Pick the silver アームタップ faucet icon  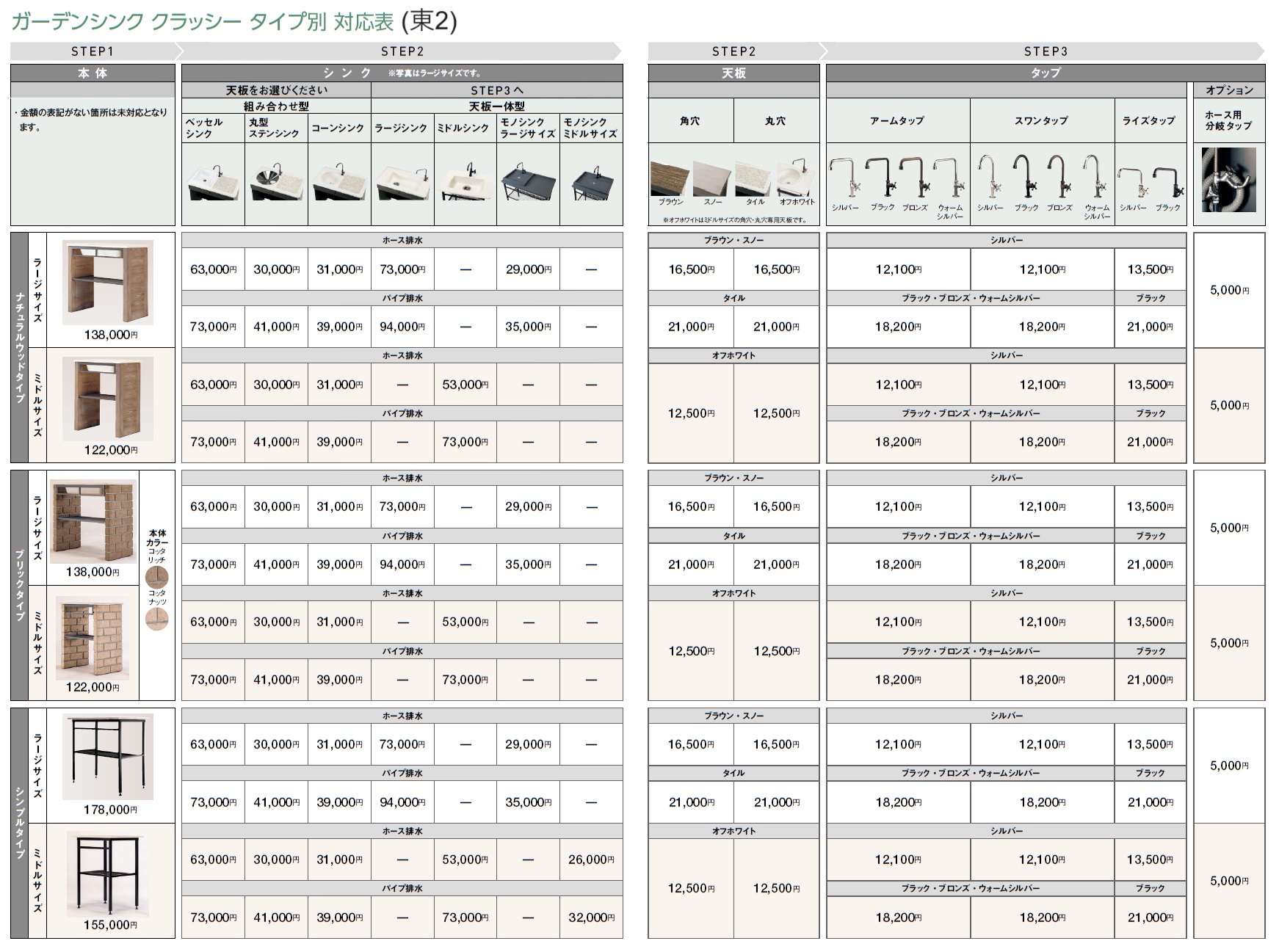[x=844, y=179]
